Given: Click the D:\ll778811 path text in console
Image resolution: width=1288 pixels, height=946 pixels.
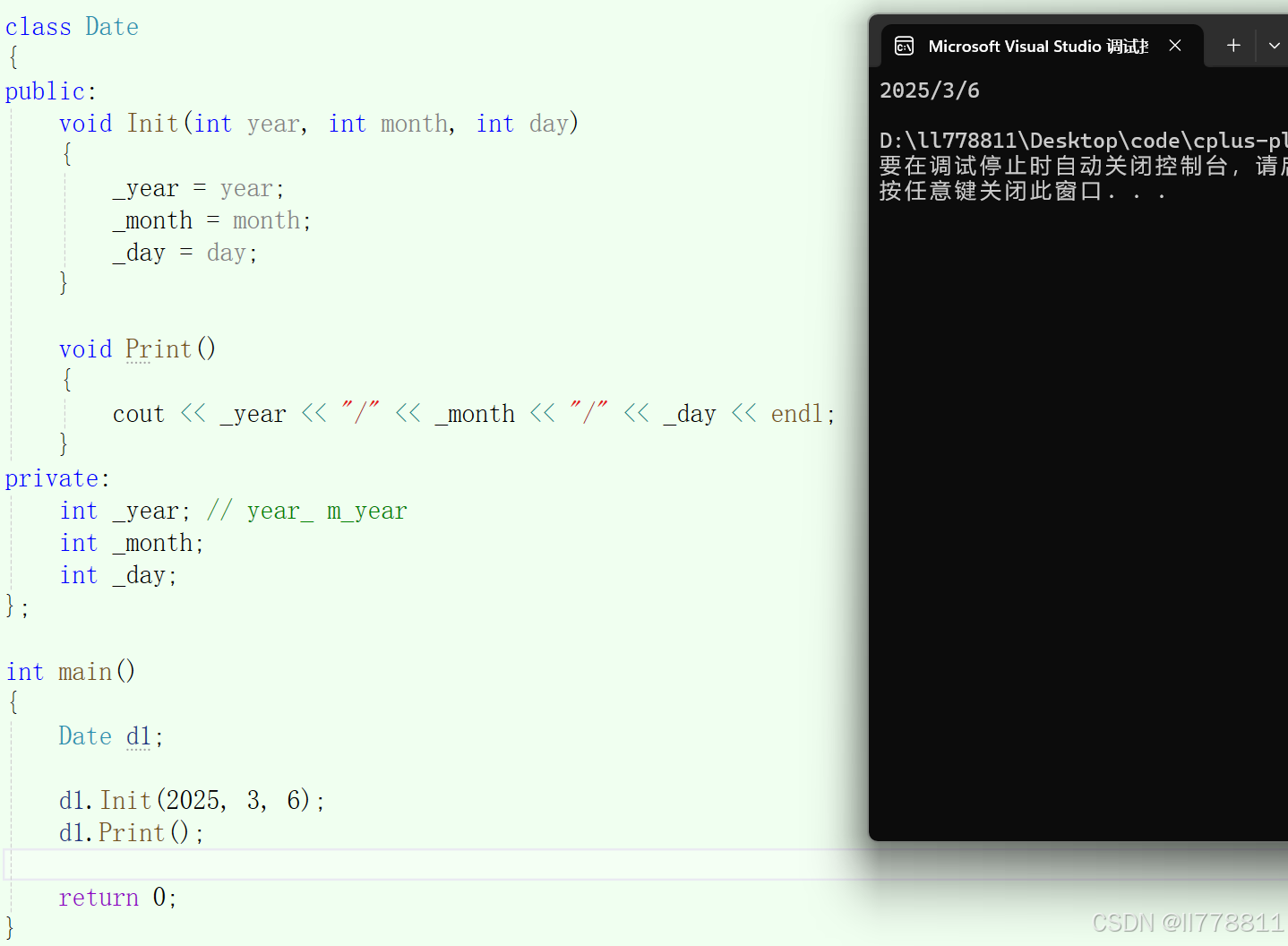Looking at the screenshot, I should tap(1030, 140).
